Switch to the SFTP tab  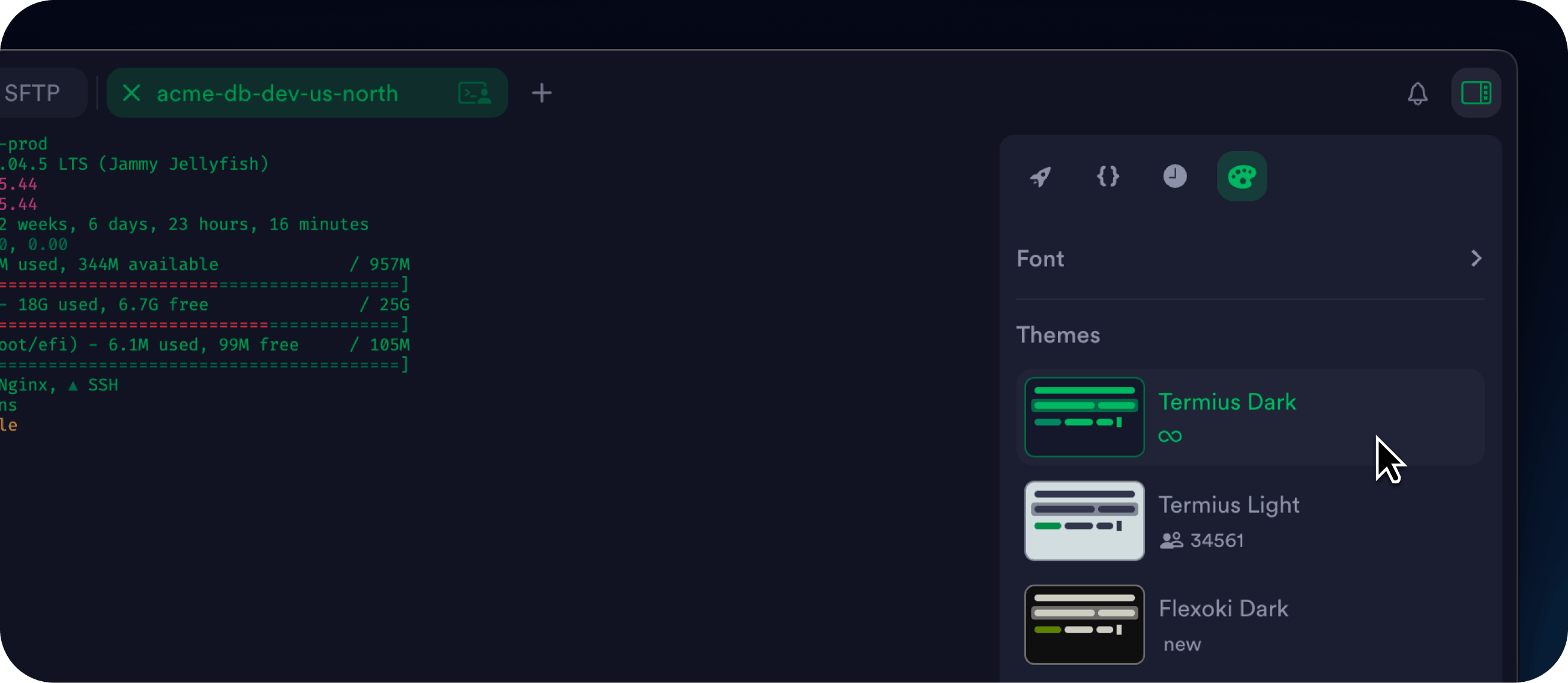point(34,94)
